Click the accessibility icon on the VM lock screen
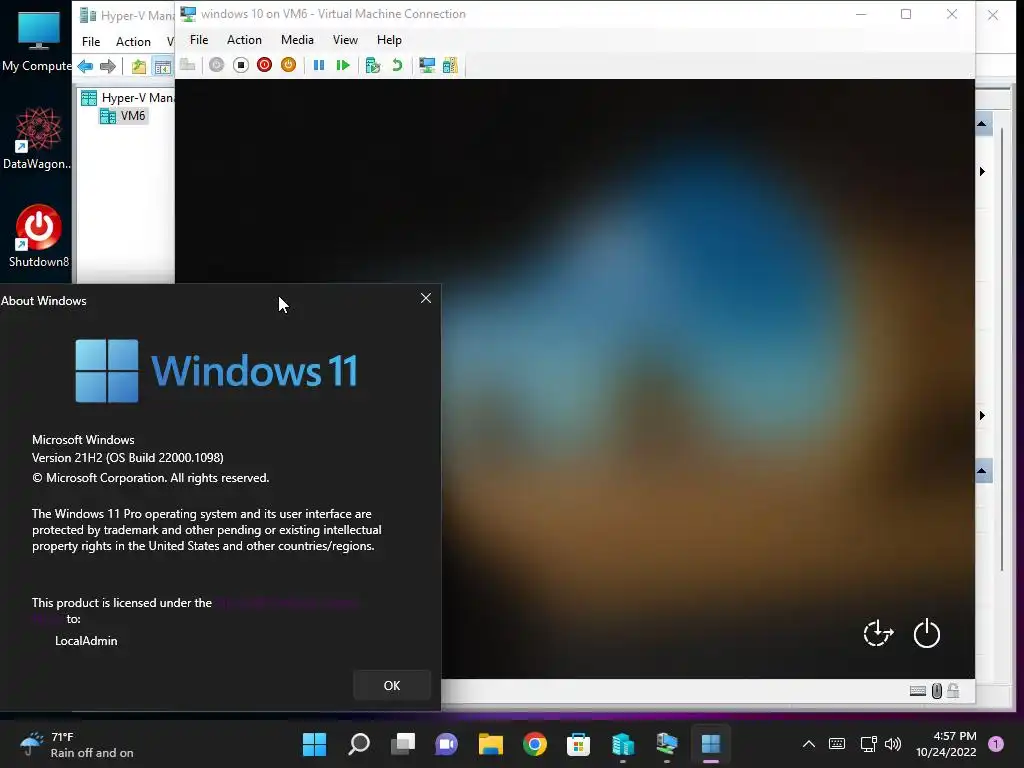 click(x=878, y=633)
